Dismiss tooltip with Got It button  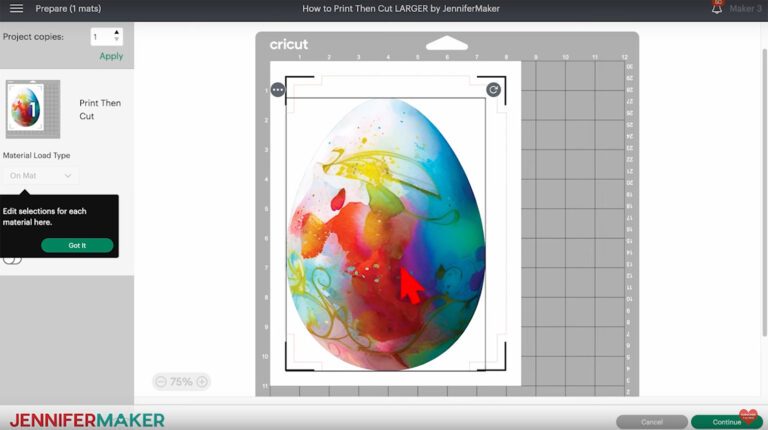77,245
